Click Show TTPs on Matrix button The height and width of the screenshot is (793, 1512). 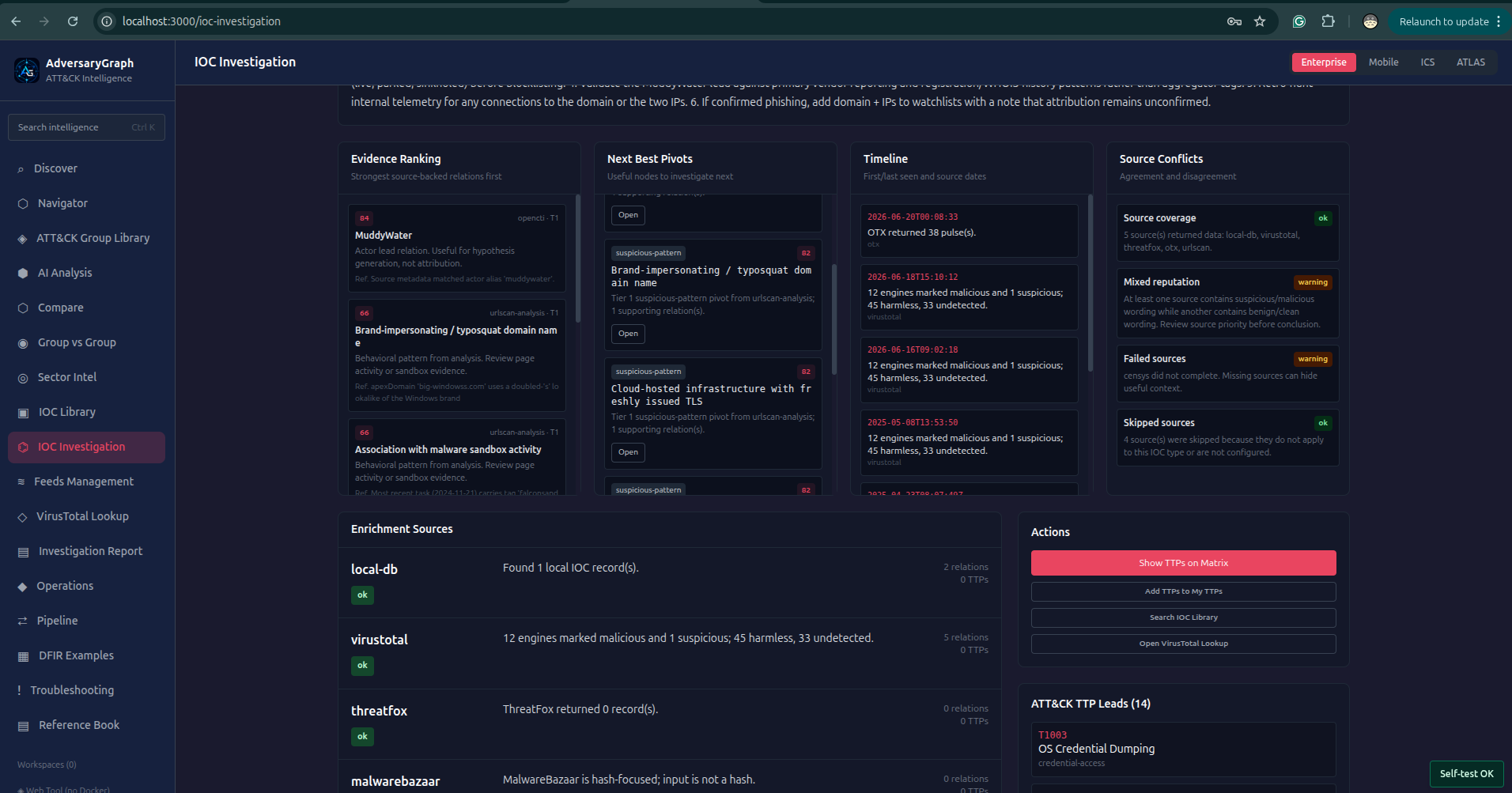(1183, 563)
